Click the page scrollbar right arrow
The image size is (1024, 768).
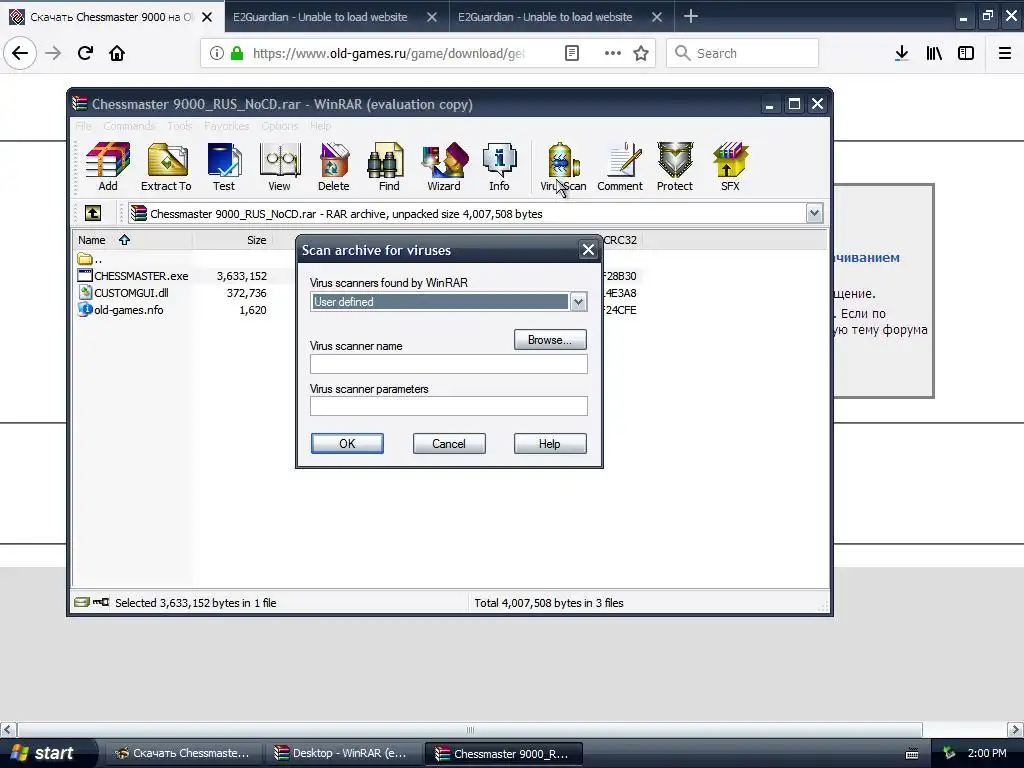[x=1016, y=729]
